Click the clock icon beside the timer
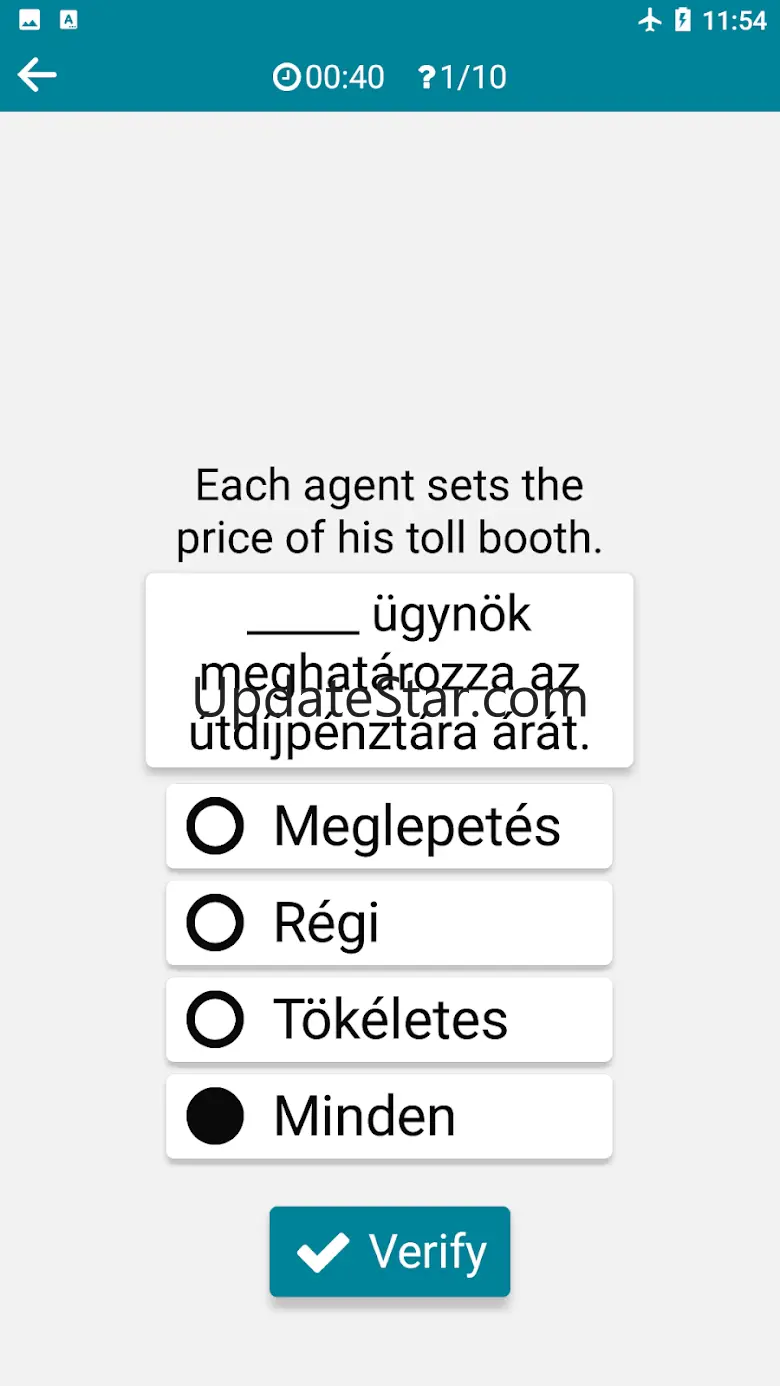This screenshot has width=780, height=1386. [287, 77]
